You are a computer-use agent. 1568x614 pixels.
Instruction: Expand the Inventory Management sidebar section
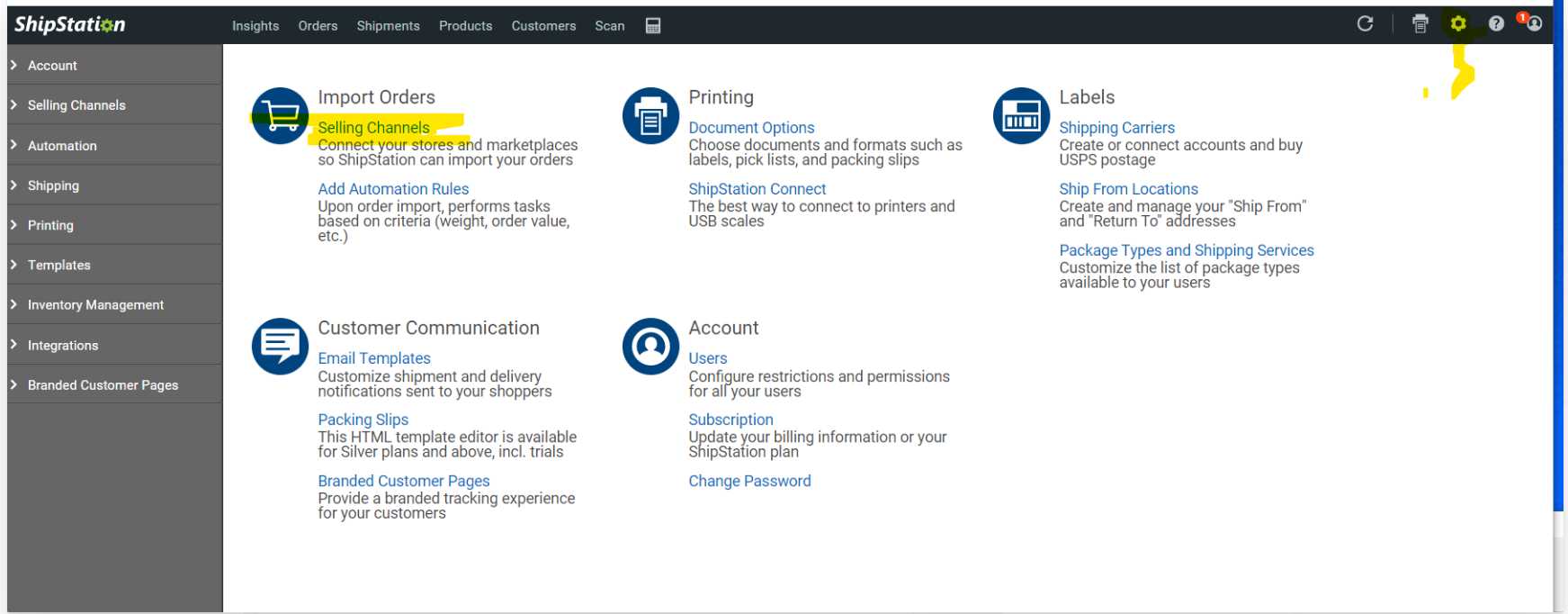(x=95, y=305)
